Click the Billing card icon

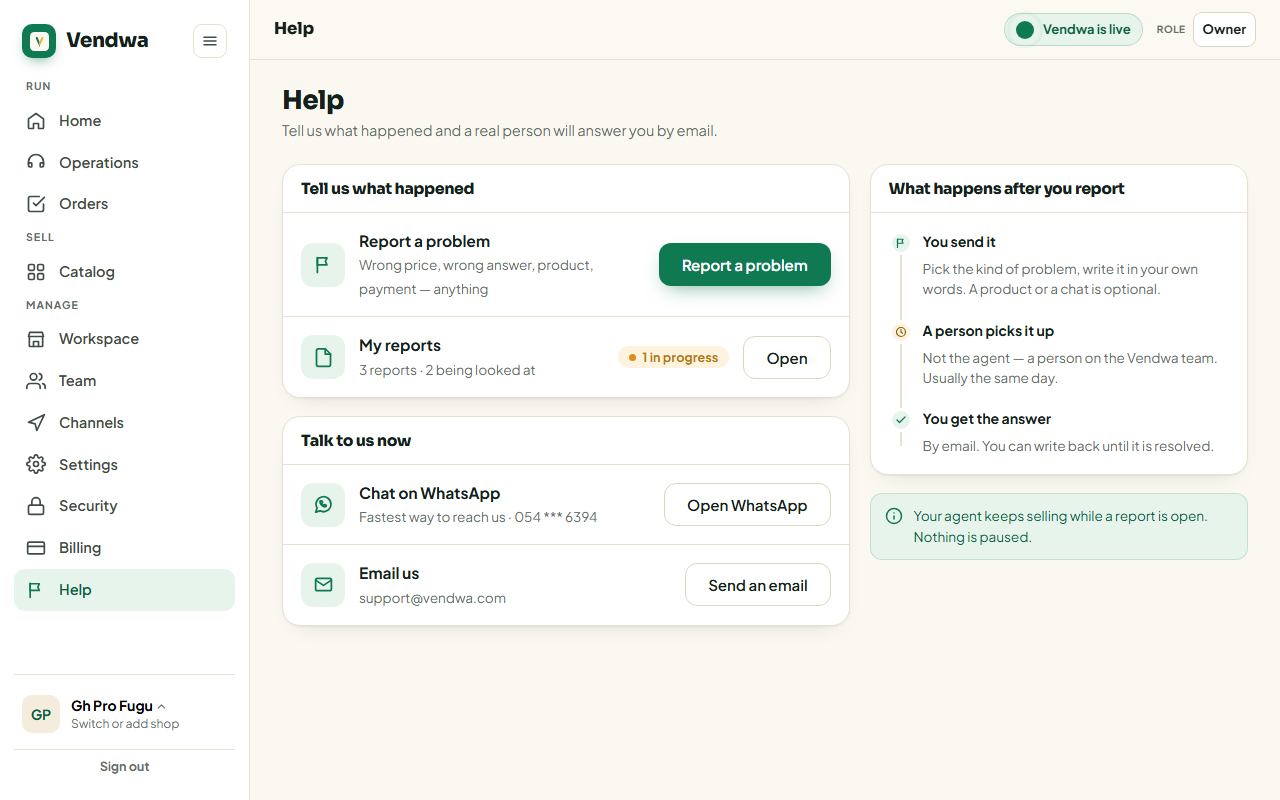pyautogui.click(x=36, y=548)
